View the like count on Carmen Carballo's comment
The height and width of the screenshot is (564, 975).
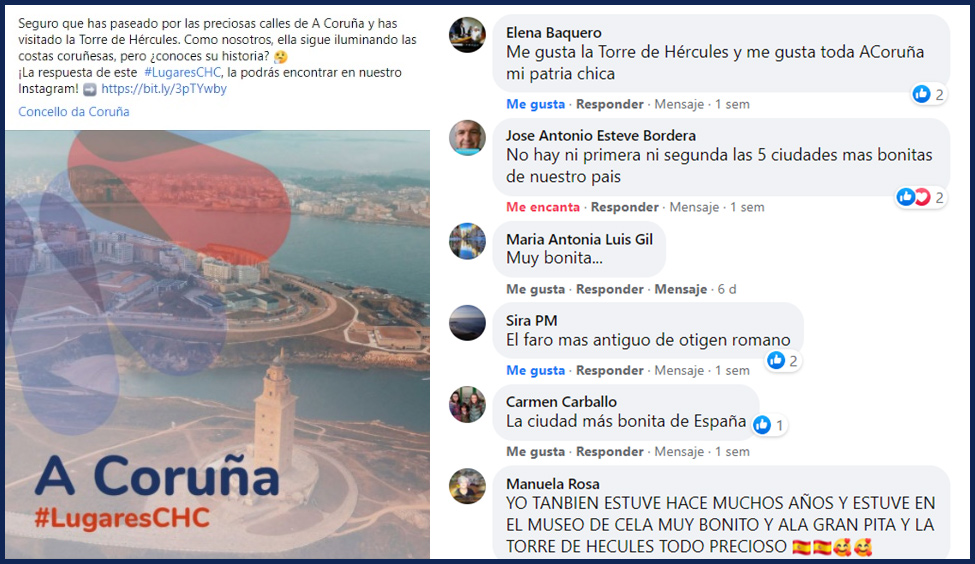coord(769,425)
